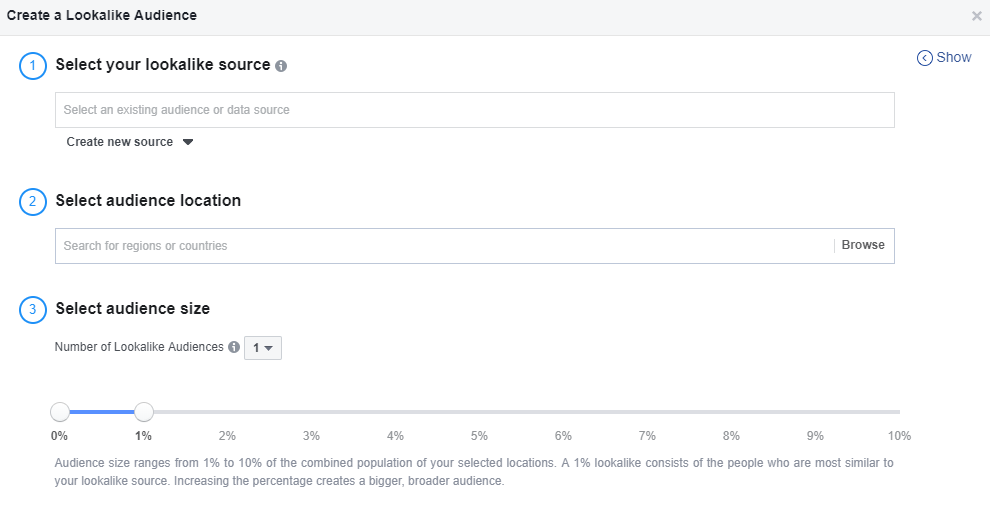Click the step 2 circle icon
The width and height of the screenshot is (990, 517).
click(33, 202)
